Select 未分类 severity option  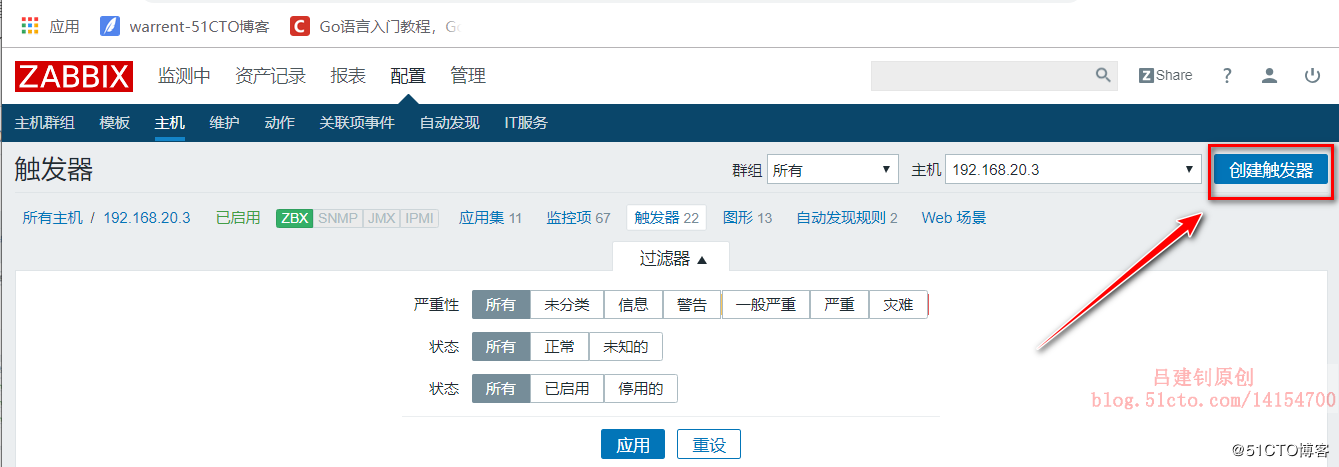click(x=567, y=305)
